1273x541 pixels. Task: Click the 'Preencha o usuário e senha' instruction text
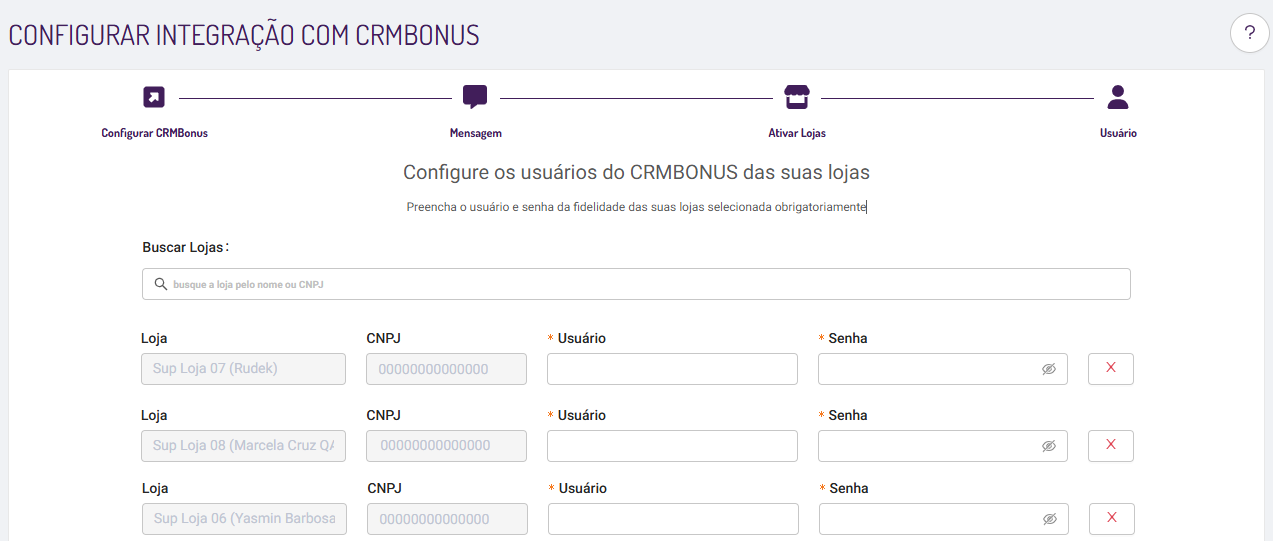(x=636, y=207)
